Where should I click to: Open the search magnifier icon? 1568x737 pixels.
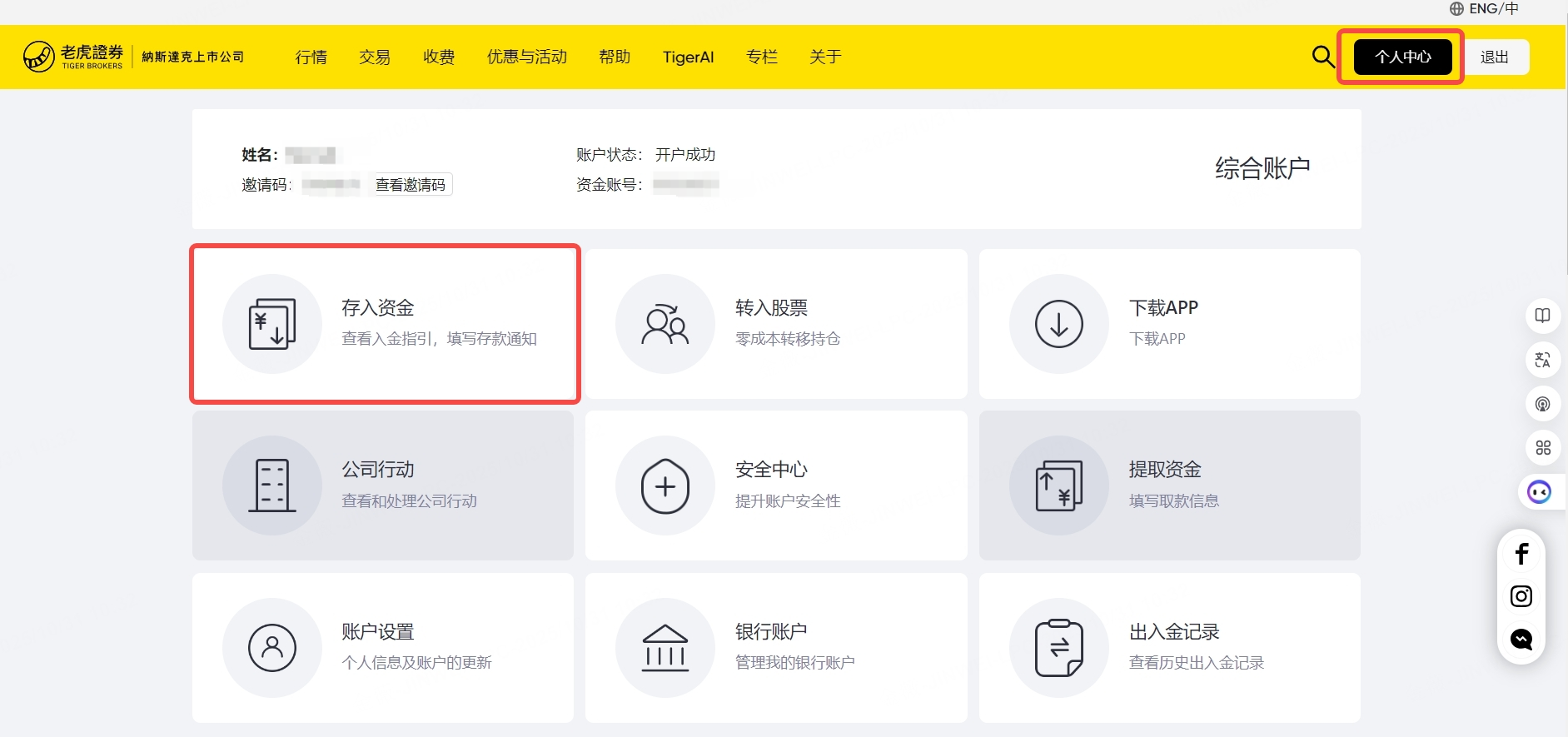pos(1323,57)
